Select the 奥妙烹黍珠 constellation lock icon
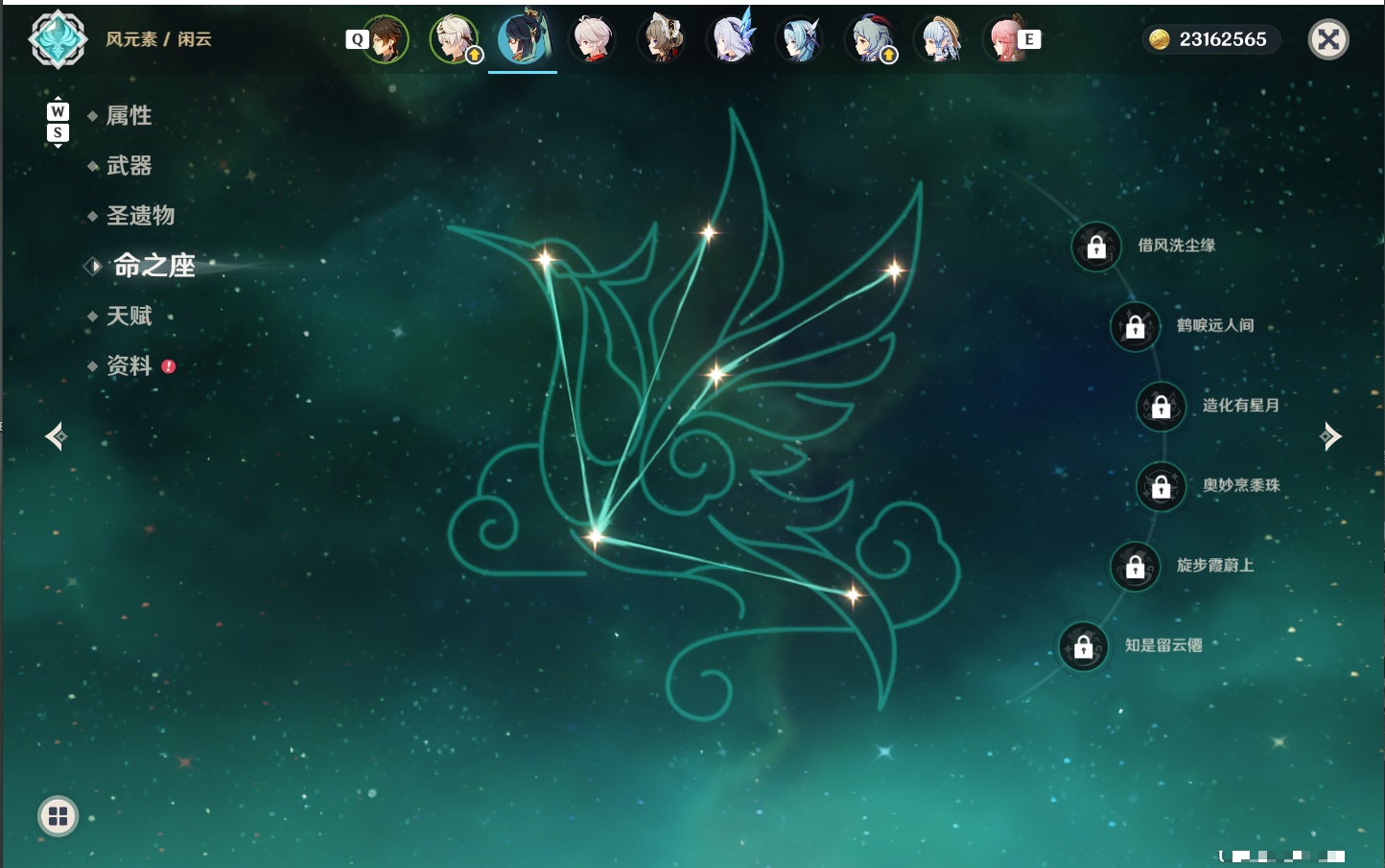This screenshot has width=1385, height=868. (x=1161, y=487)
